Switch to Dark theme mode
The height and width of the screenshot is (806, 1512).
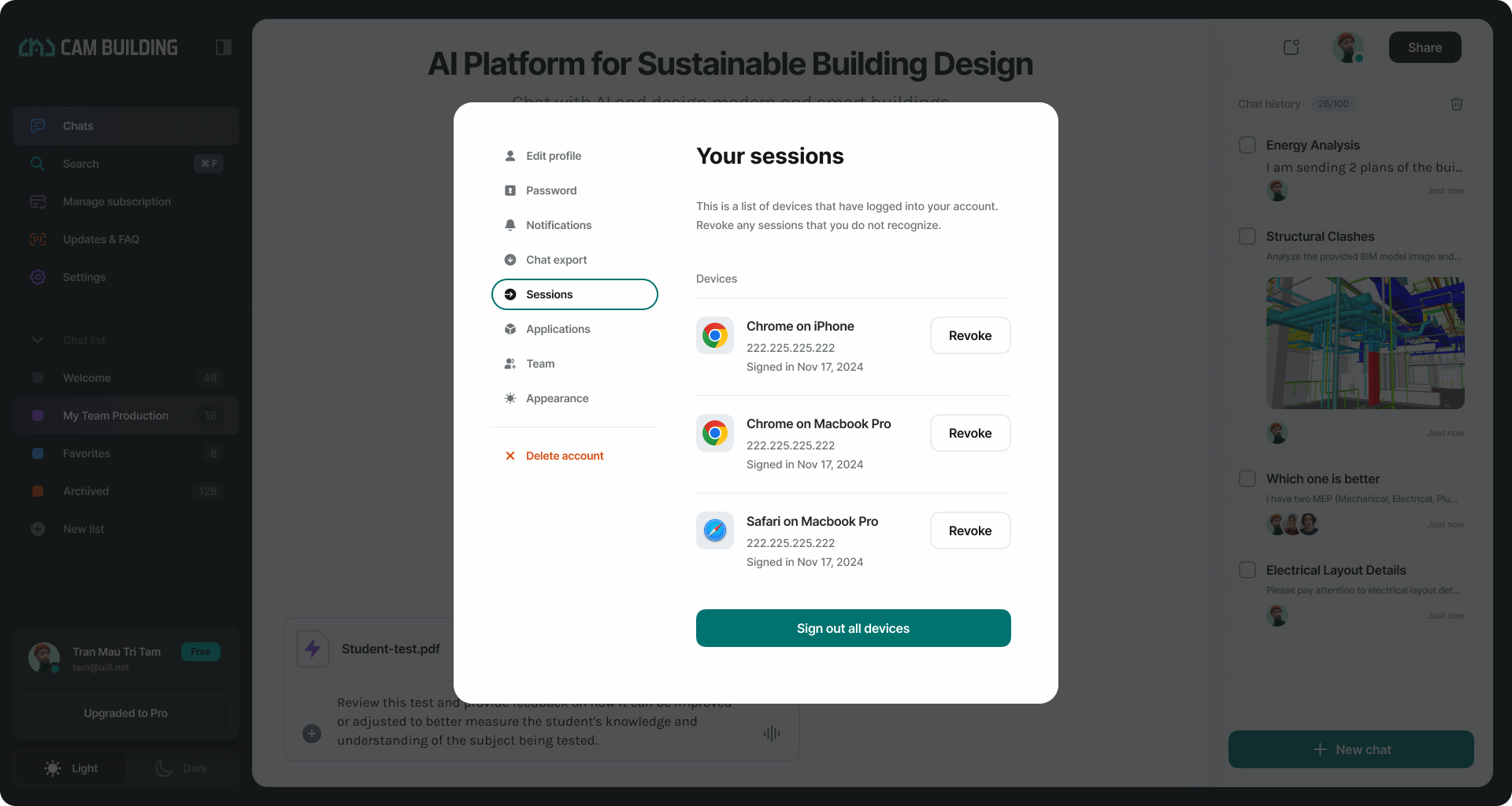[182, 768]
